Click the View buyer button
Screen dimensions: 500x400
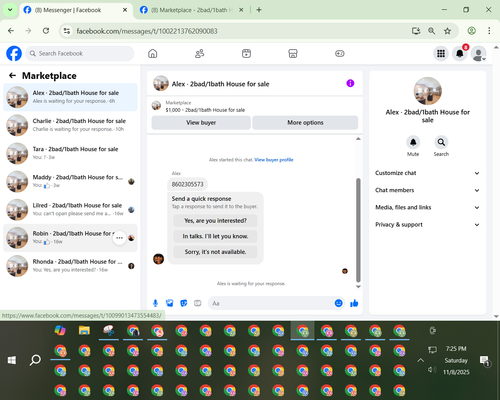[201, 123]
